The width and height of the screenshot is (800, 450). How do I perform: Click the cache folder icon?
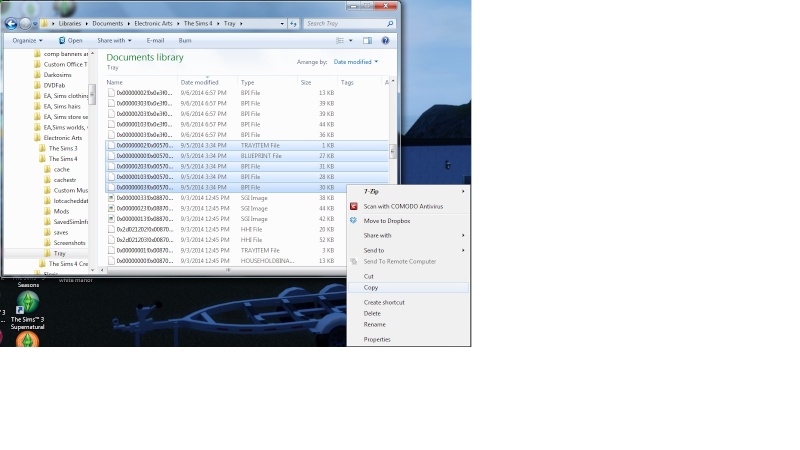[47, 169]
